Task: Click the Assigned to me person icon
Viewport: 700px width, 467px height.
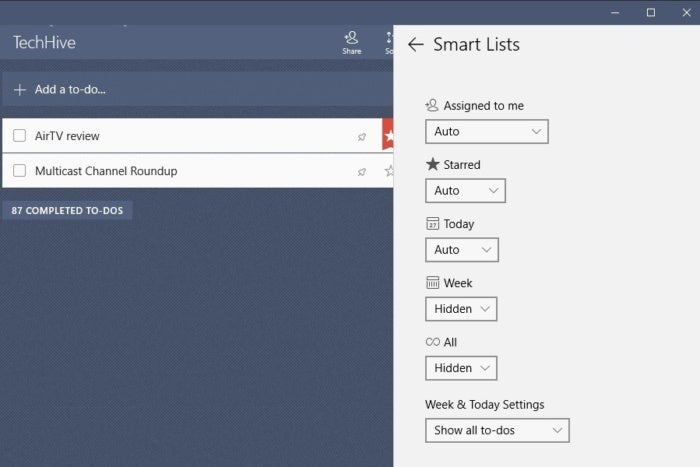Action: tap(432, 105)
